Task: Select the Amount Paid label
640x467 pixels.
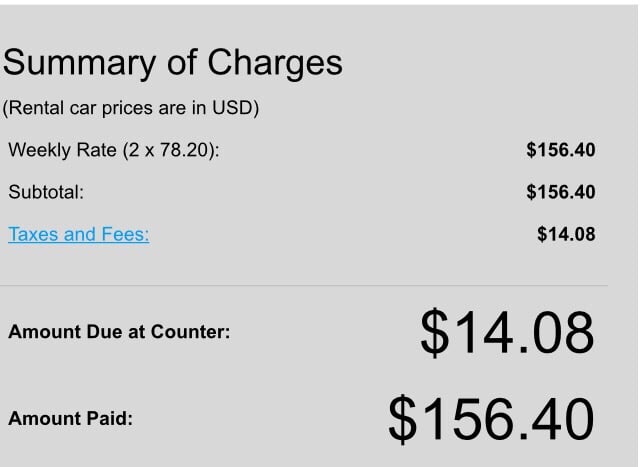Action: pyautogui.click(x=70, y=419)
